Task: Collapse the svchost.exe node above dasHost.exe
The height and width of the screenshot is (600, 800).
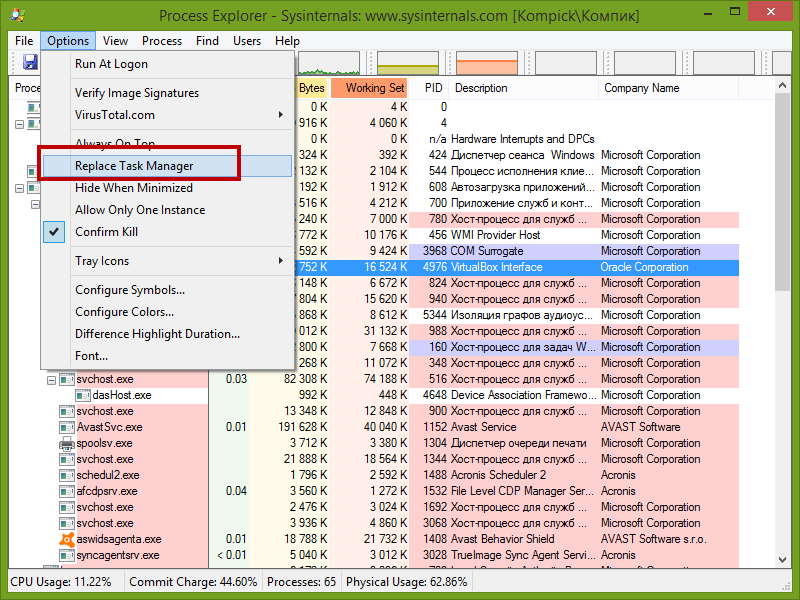Action: tap(51, 380)
